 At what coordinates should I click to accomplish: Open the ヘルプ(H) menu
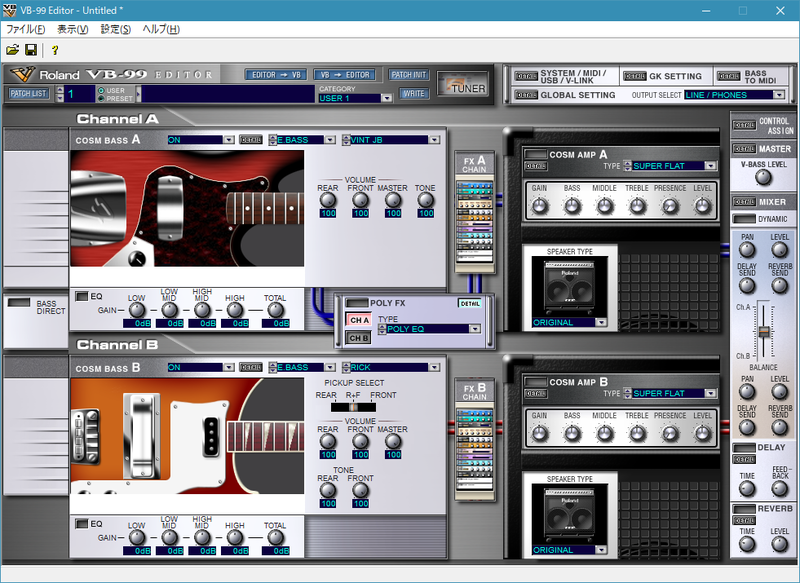pyautogui.click(x=161, y=29)
